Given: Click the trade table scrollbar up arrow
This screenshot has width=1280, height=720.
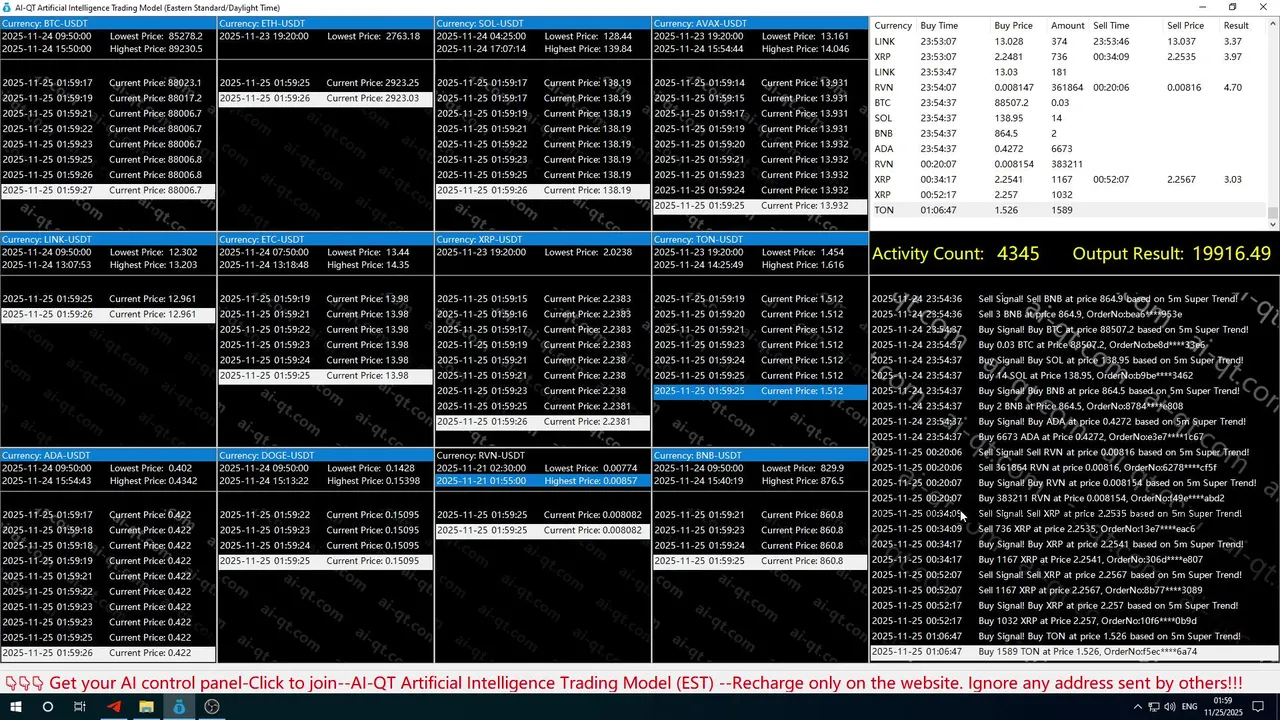Looking at the screenshot, I should [x=1273, y=24].
